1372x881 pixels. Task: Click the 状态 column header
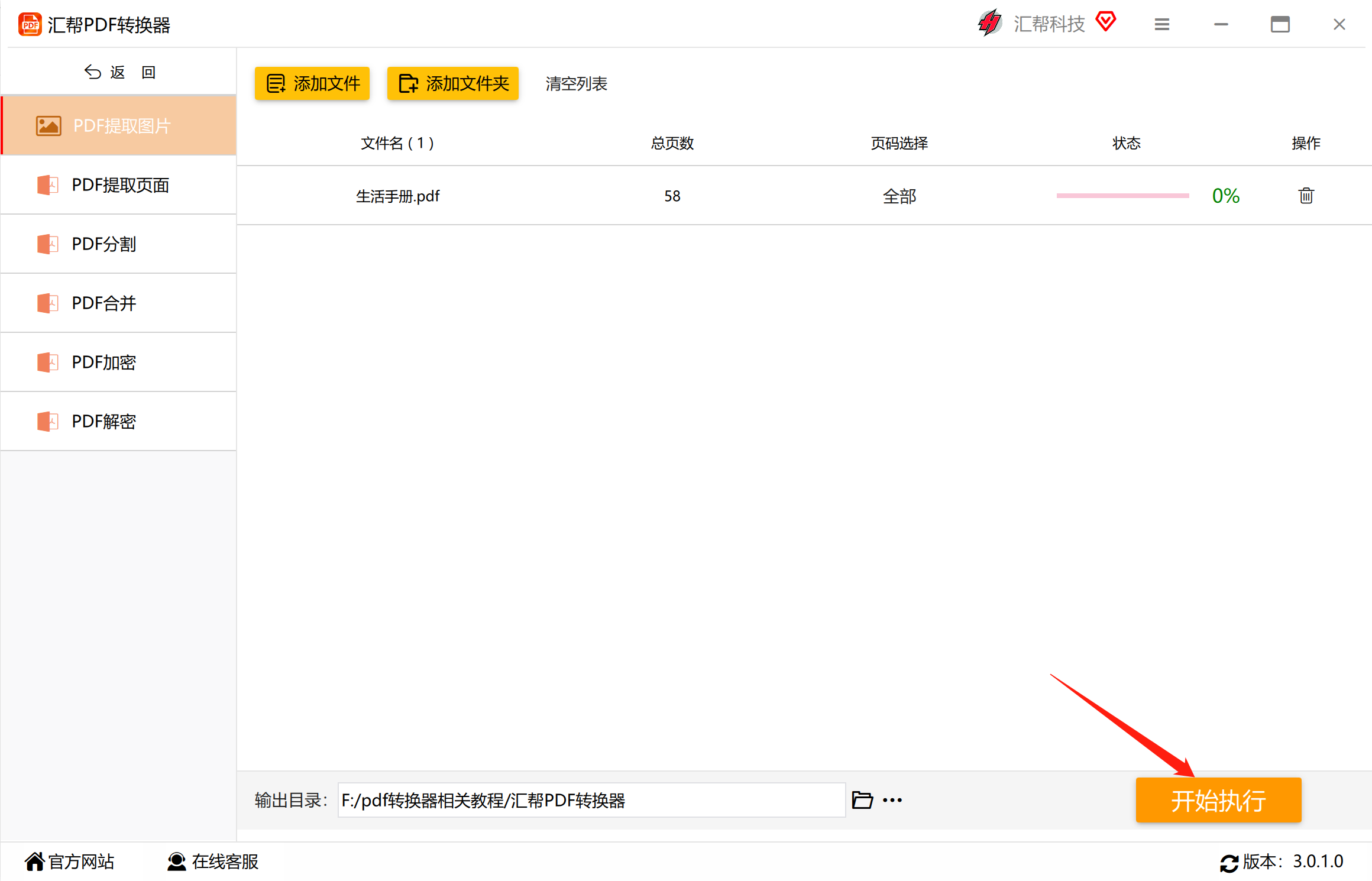tap(1127, 143)
